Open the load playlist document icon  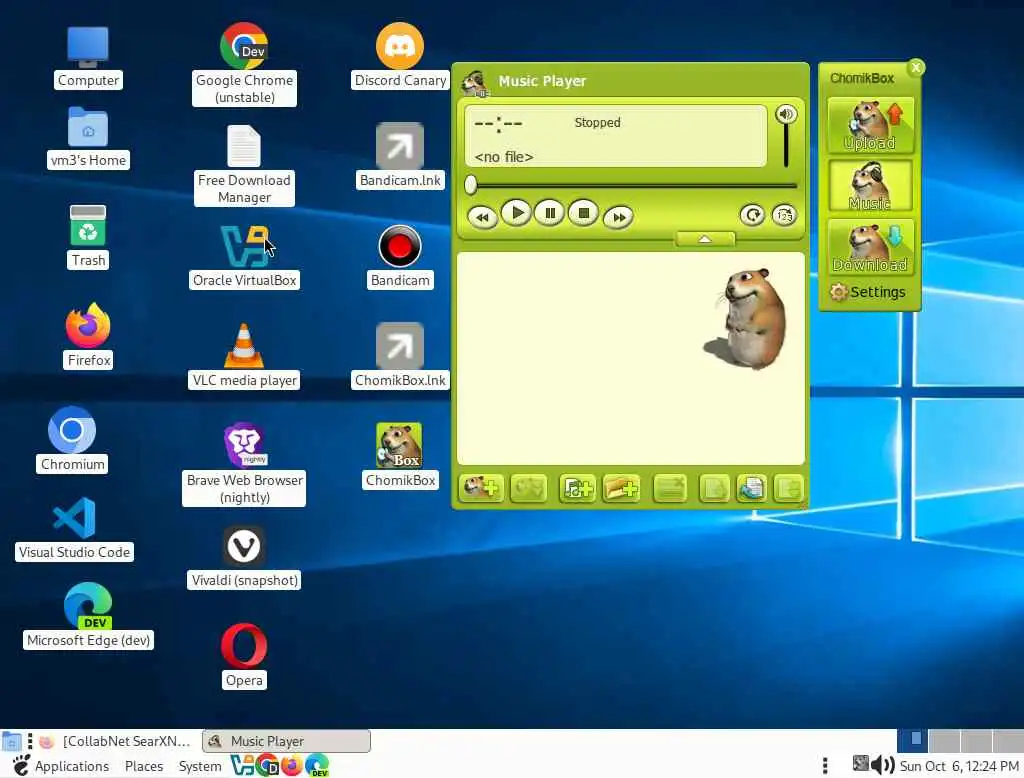pos(751,488)
